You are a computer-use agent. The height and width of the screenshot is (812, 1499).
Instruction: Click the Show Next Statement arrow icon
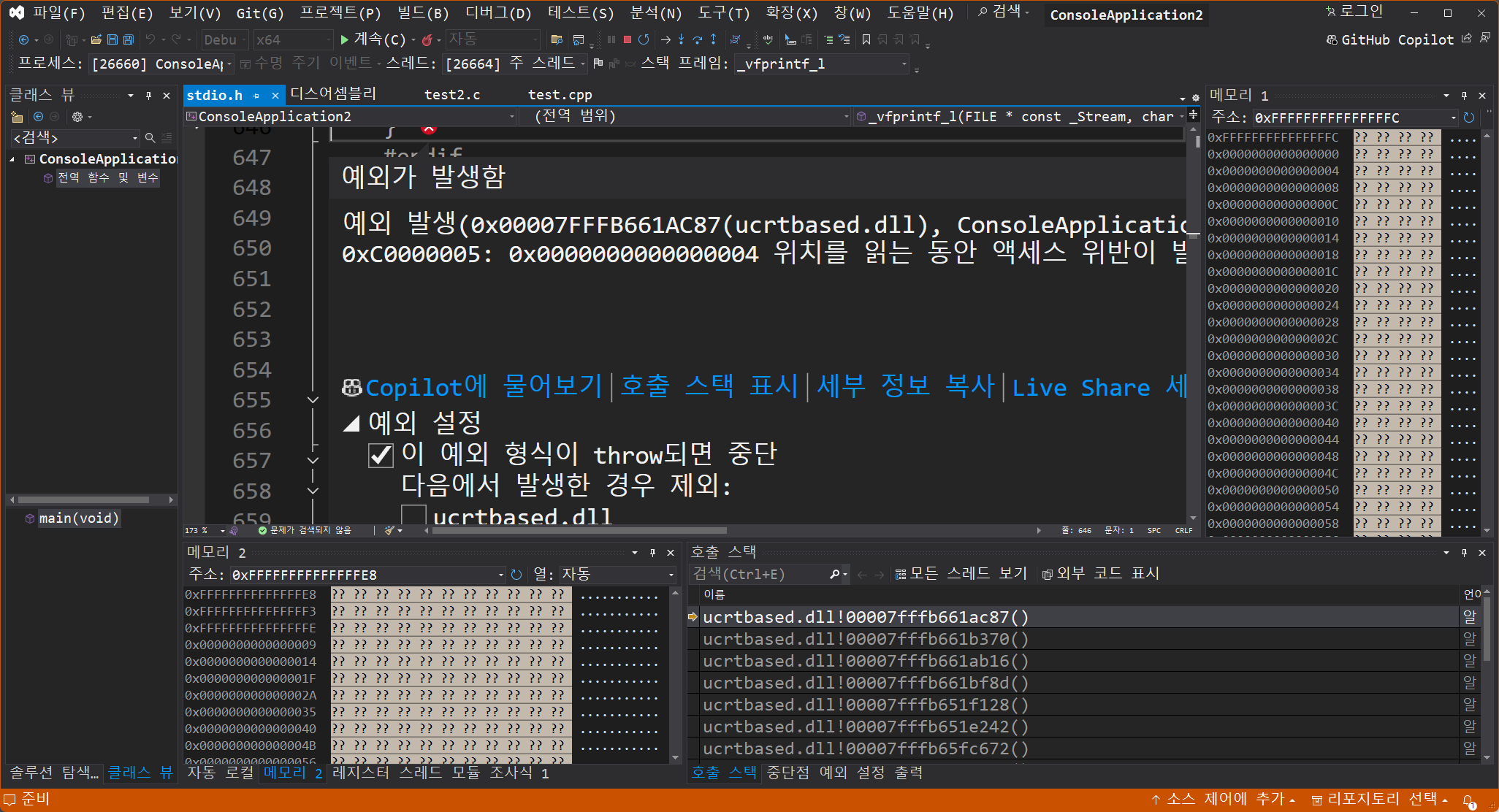click(x=665, y=39)
